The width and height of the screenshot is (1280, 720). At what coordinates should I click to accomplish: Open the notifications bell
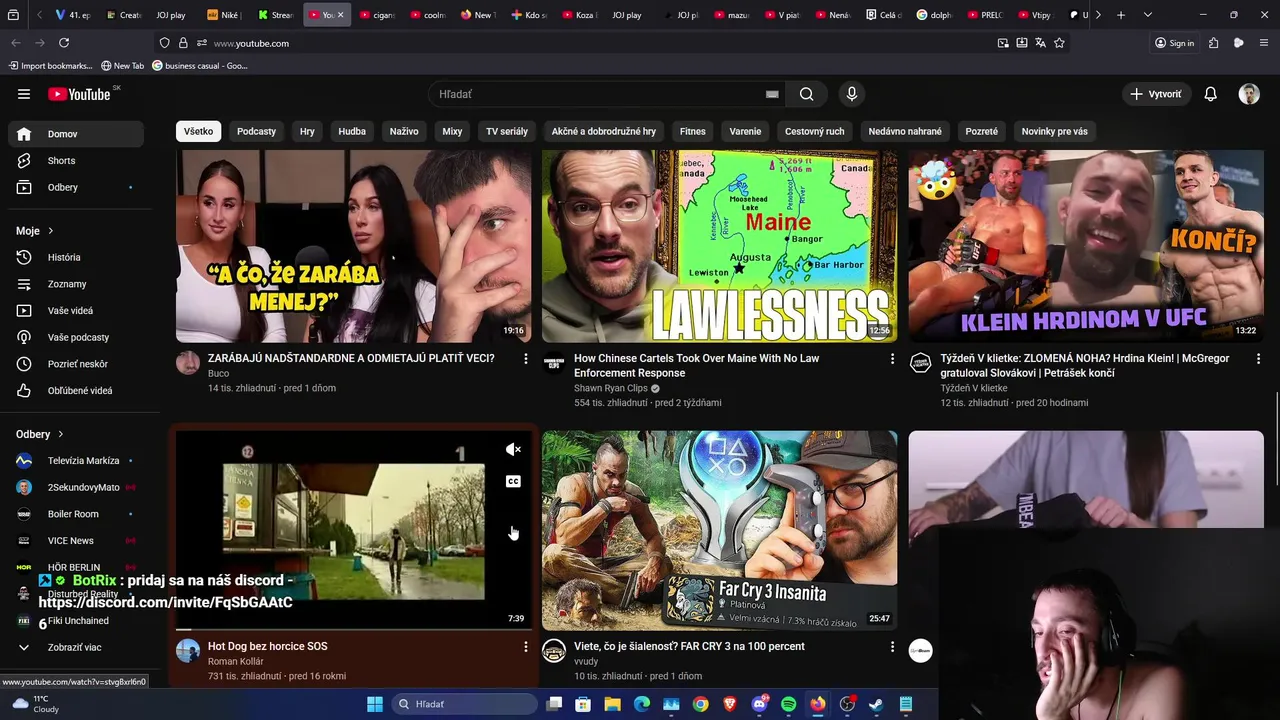tap(1210, 94)
